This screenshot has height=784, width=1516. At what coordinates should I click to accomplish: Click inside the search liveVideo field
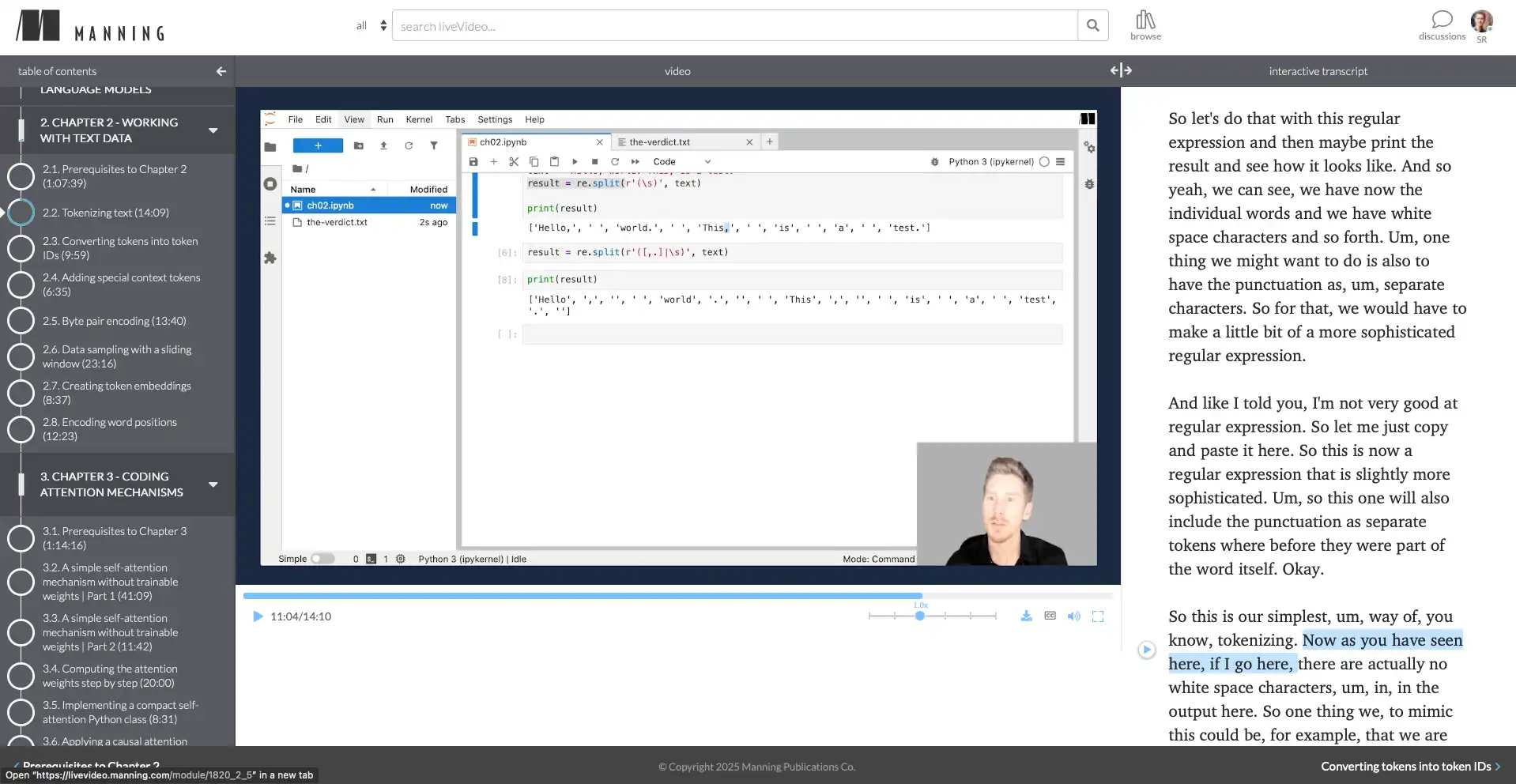tap(711, 24)
